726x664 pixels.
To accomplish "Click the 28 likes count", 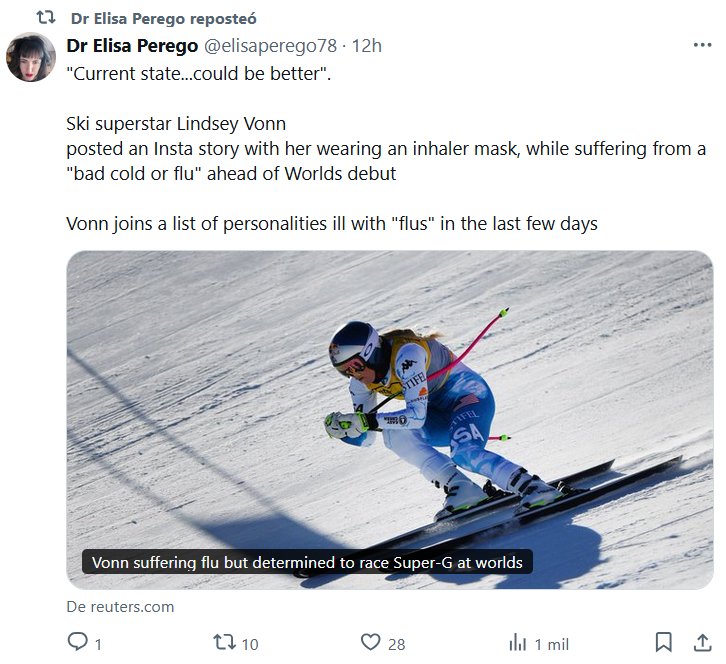I will point(397,644).
